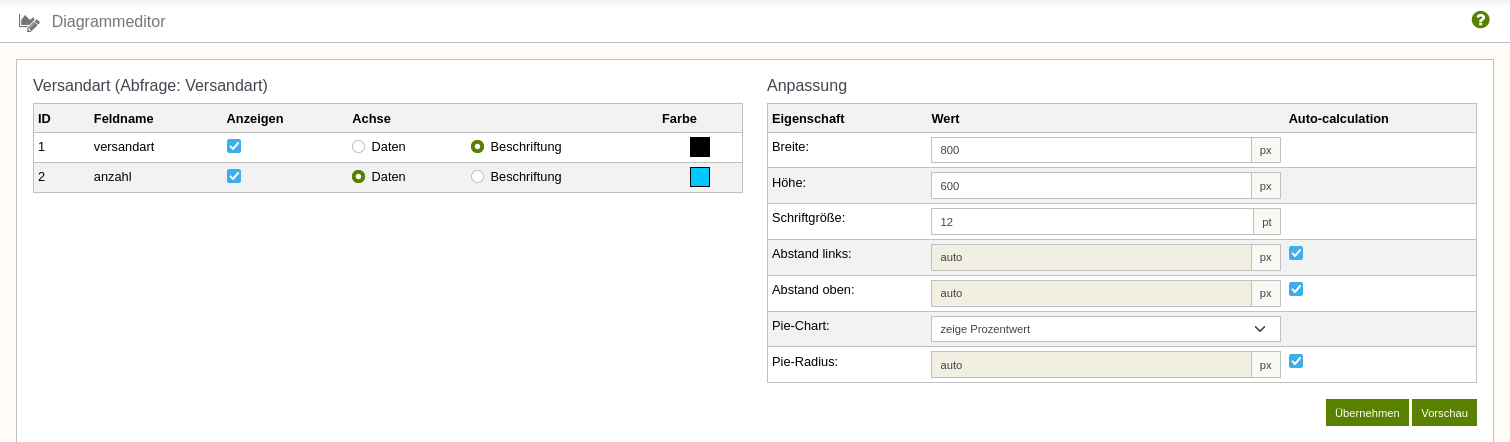Disable auto-calculation for Abstand links
This screenshot has height=442, width=1510.
pyautogui.click(x=1296, y=253)
